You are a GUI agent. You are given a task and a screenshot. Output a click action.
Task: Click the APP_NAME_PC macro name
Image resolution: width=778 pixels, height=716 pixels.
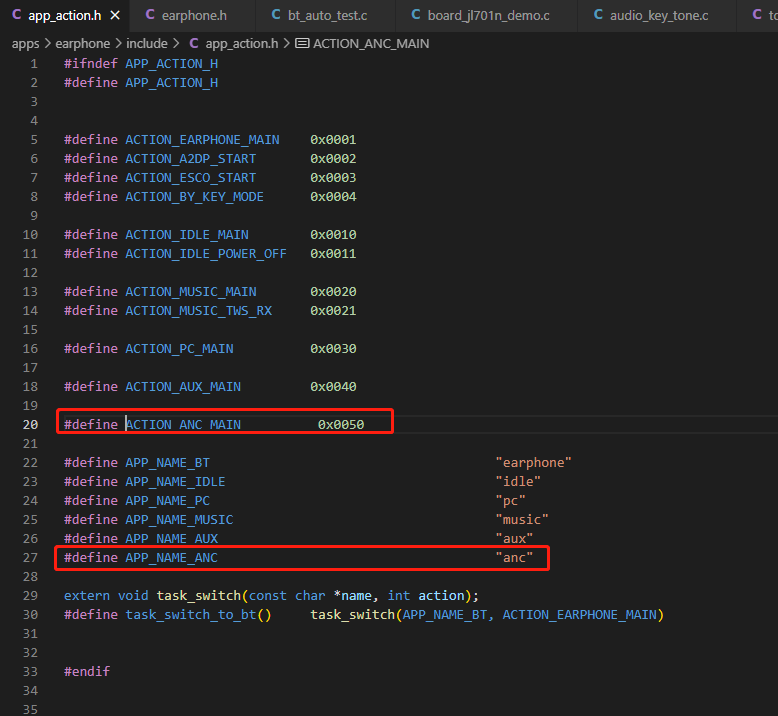tap(167, 501)
